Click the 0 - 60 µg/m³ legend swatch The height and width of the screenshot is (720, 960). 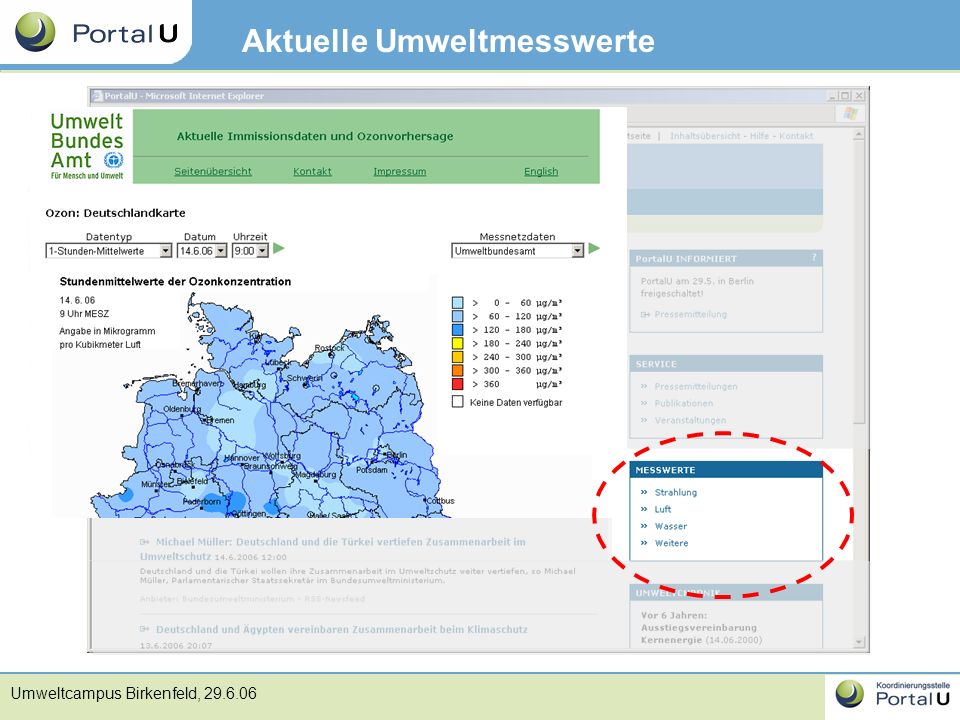click(x=457, y=302)
